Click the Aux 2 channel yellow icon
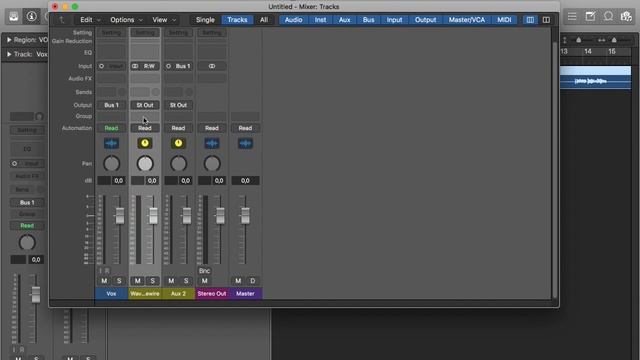The height and width of the screenshot is (360, 640). pyautogui.click(x=178, y=143)
